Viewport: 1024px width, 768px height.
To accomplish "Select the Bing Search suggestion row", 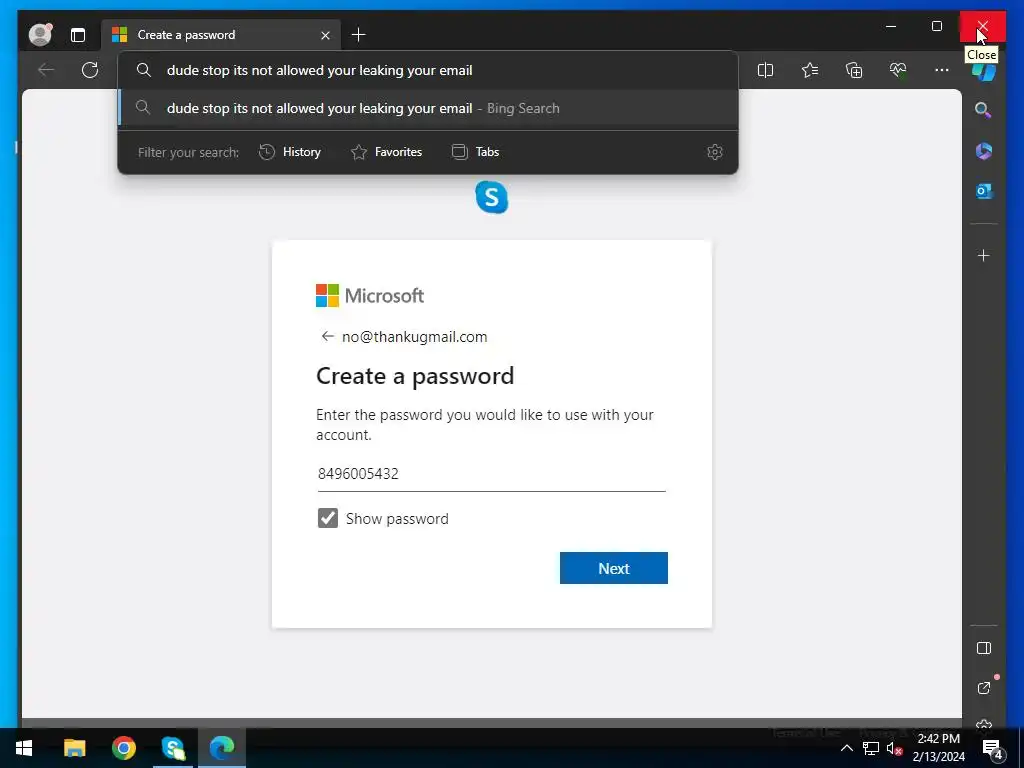I will click(x=428, y=108).
